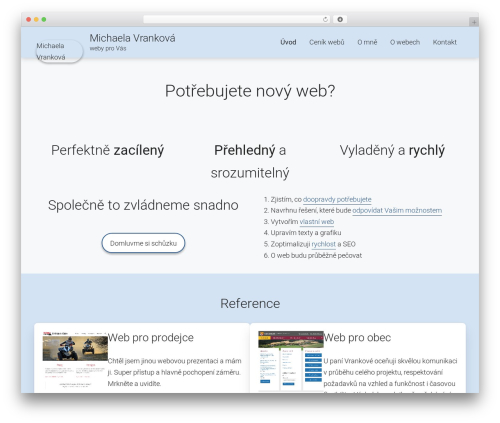Screen dimensions: 500x423
Task: Click the Perfektně zacílený heading
Action: click(107, 150)
